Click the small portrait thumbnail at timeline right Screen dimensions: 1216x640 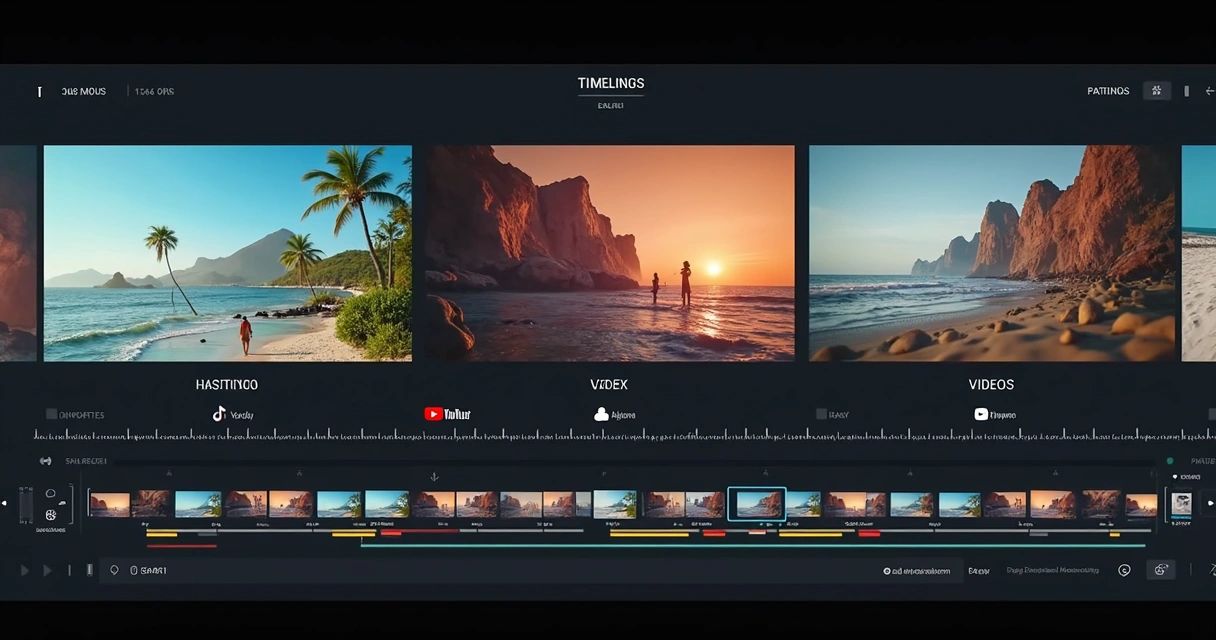coord(1181,505)
